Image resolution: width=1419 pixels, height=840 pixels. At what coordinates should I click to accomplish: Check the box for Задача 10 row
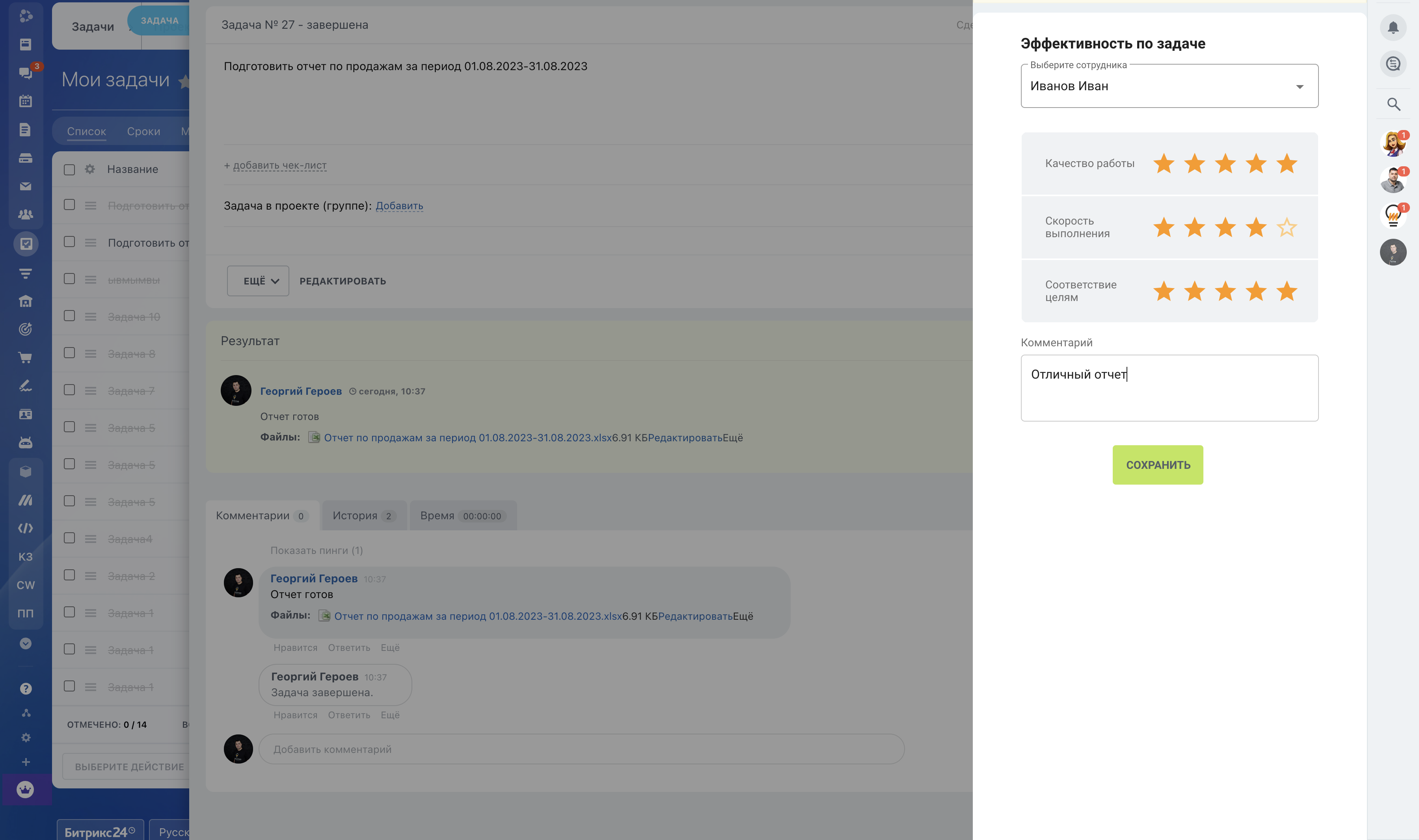(x=70, y=316)
